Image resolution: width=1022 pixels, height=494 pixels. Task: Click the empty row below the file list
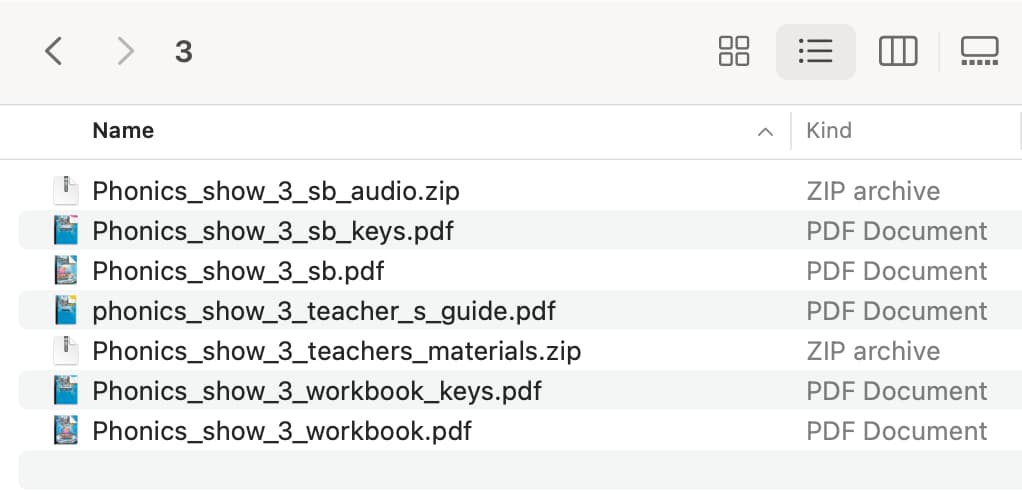coord(520,470)
